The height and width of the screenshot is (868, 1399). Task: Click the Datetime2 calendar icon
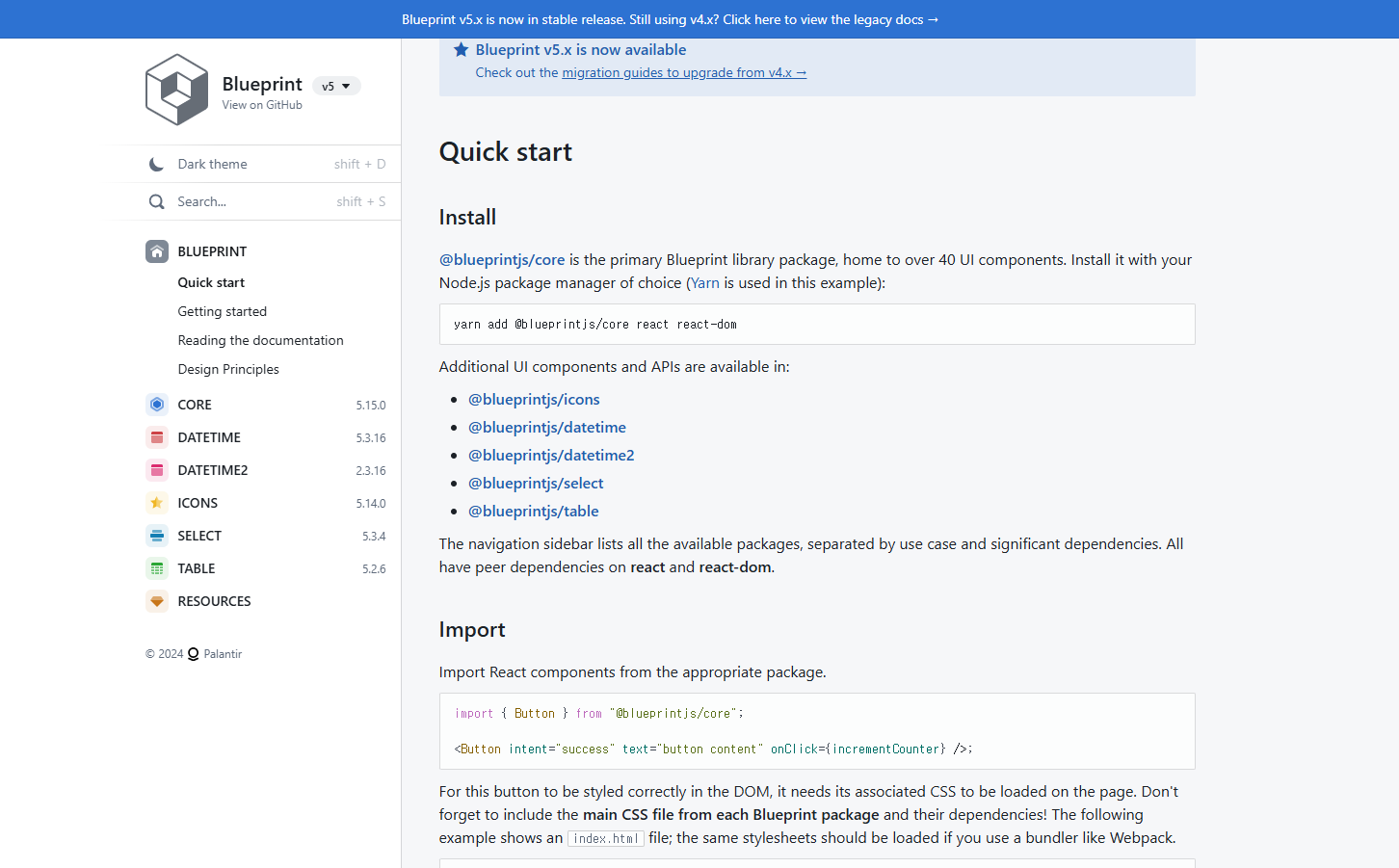click(157, 470)
